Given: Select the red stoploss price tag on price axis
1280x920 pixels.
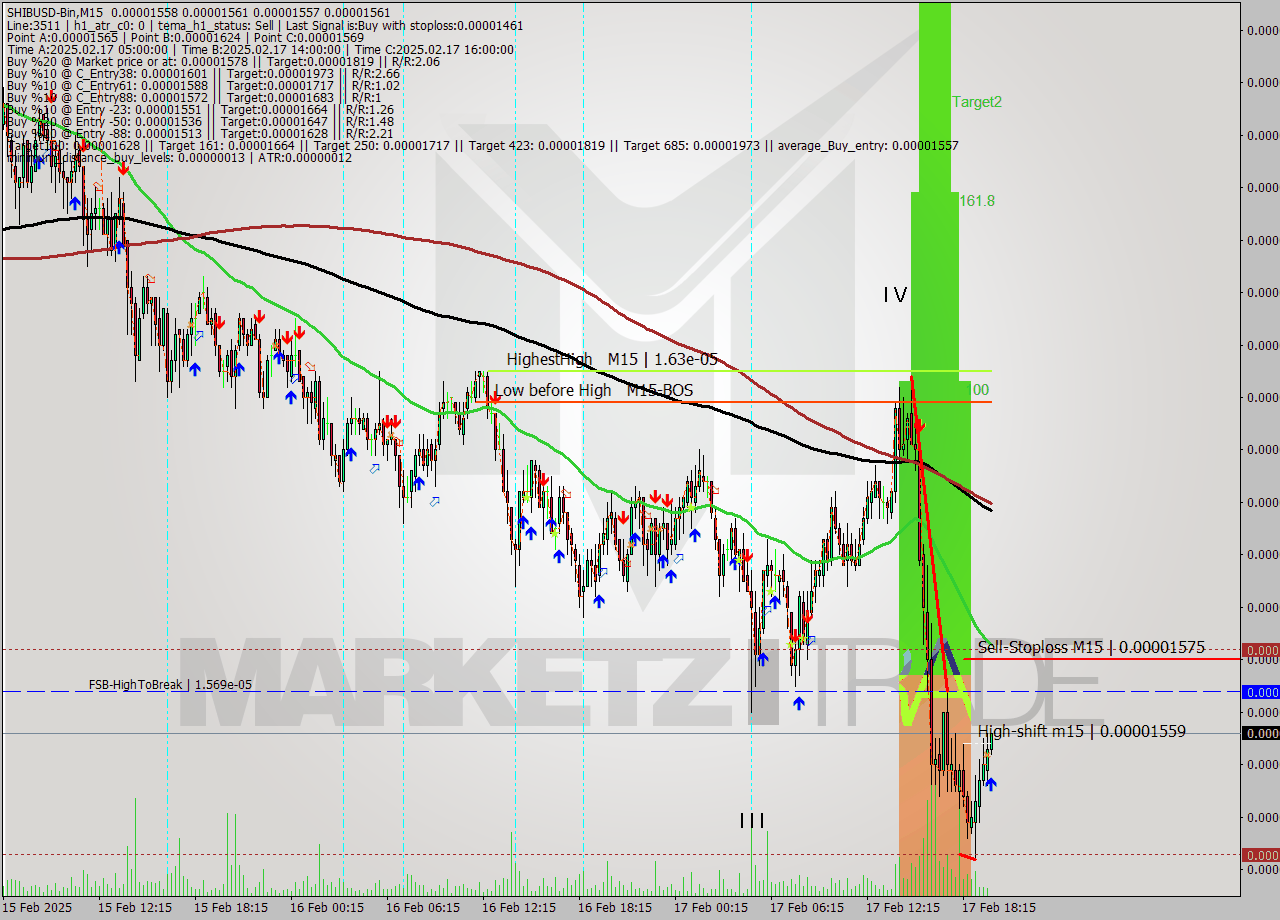Looking at the screenshot, I should click(x=1259, y=650).
